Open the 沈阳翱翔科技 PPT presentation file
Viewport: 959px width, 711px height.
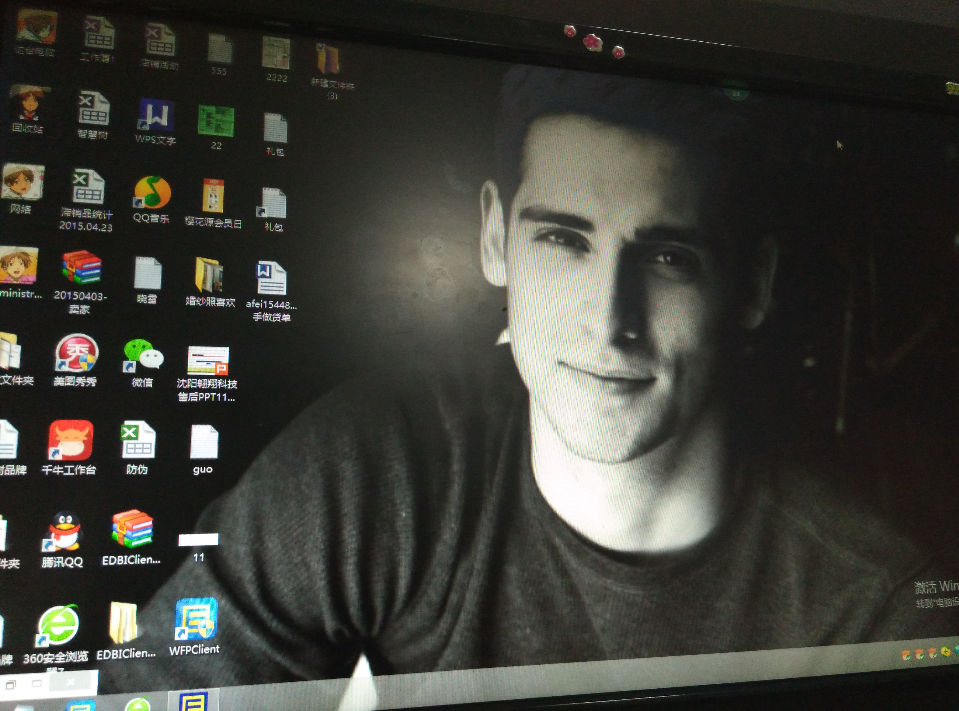pos(208,360)
